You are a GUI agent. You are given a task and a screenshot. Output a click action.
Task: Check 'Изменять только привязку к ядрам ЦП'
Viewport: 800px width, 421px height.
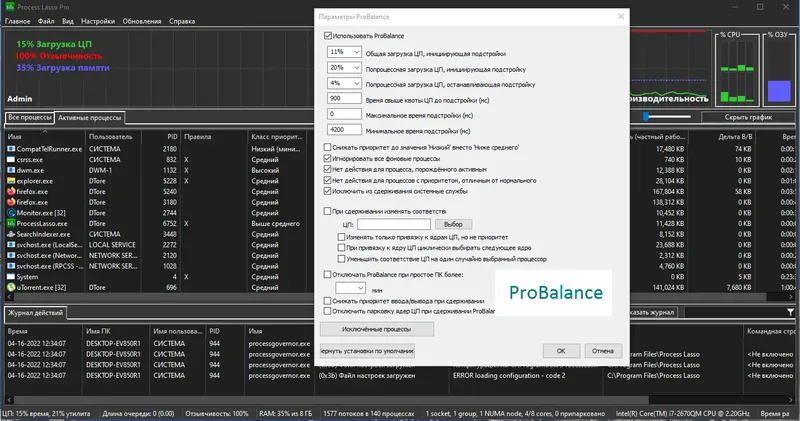341,237
